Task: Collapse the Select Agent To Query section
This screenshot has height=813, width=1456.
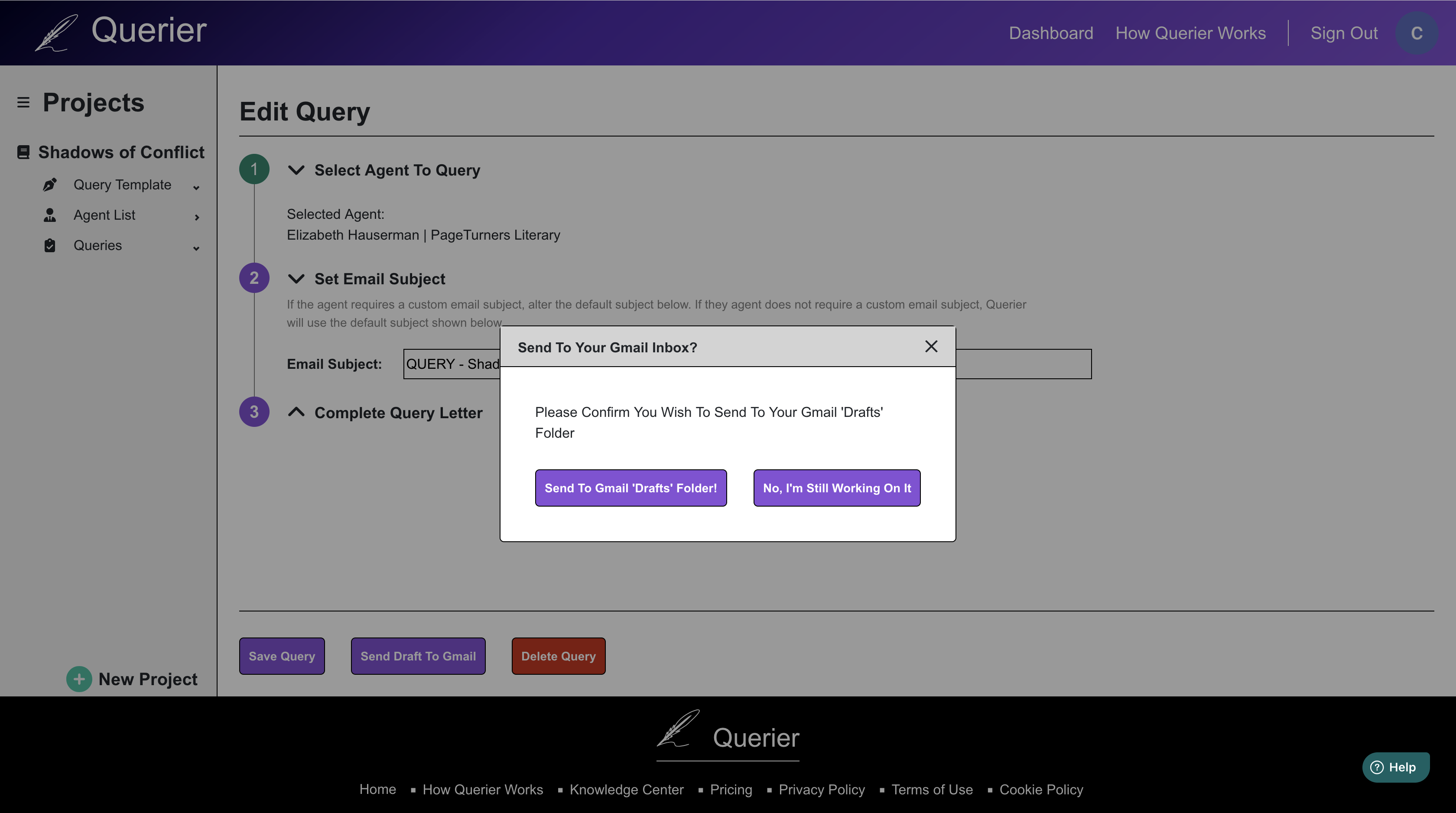Action: (x=296, y=169)
